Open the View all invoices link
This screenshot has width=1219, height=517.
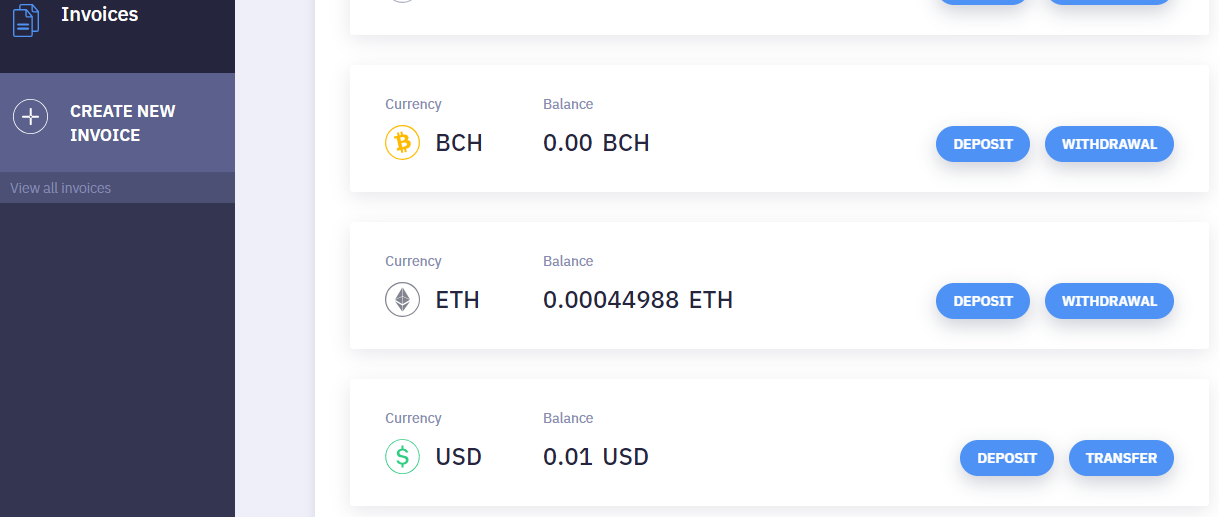click(x=61, y=188)
